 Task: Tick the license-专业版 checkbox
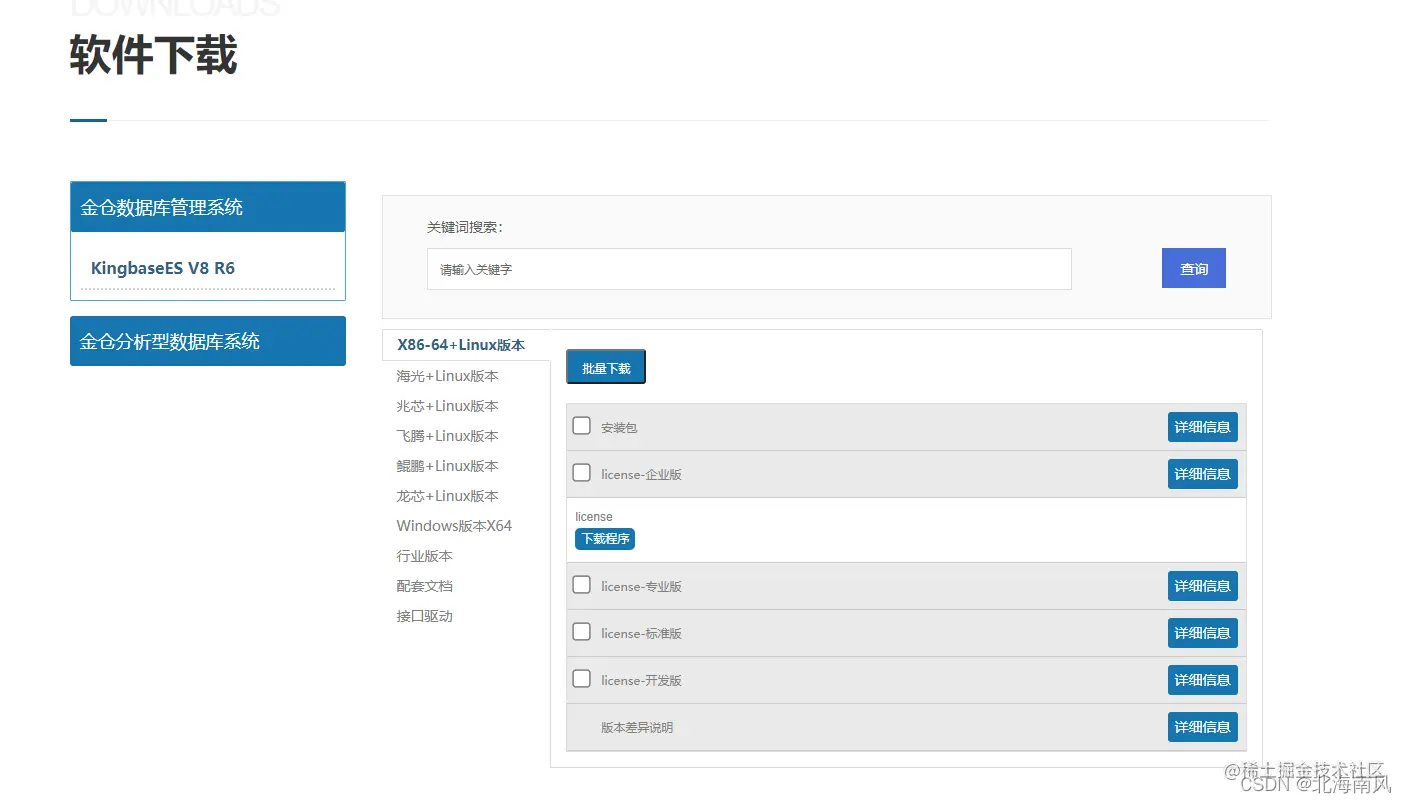pos(581,585)
